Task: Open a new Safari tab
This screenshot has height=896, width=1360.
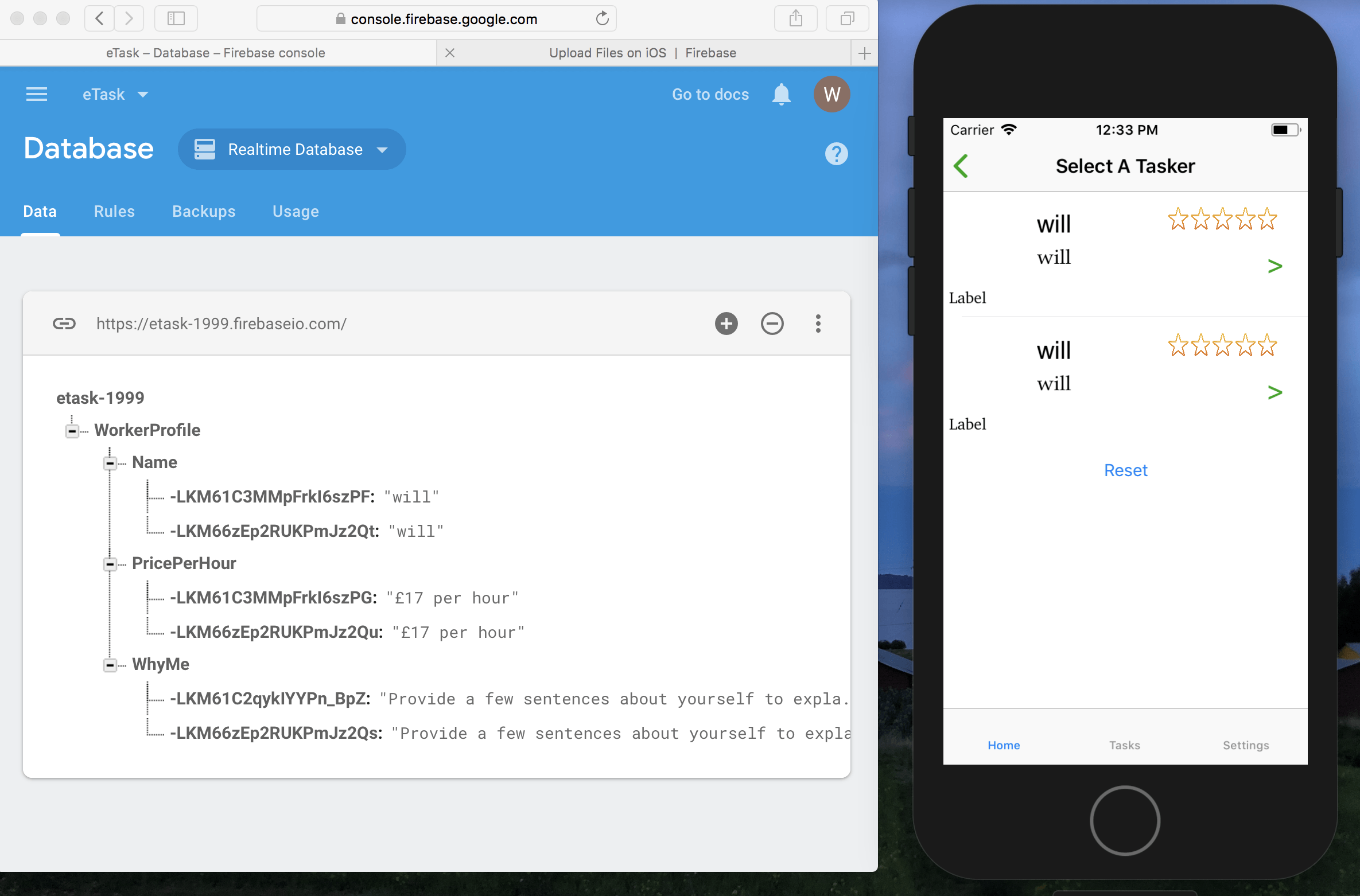Action: 864,53
